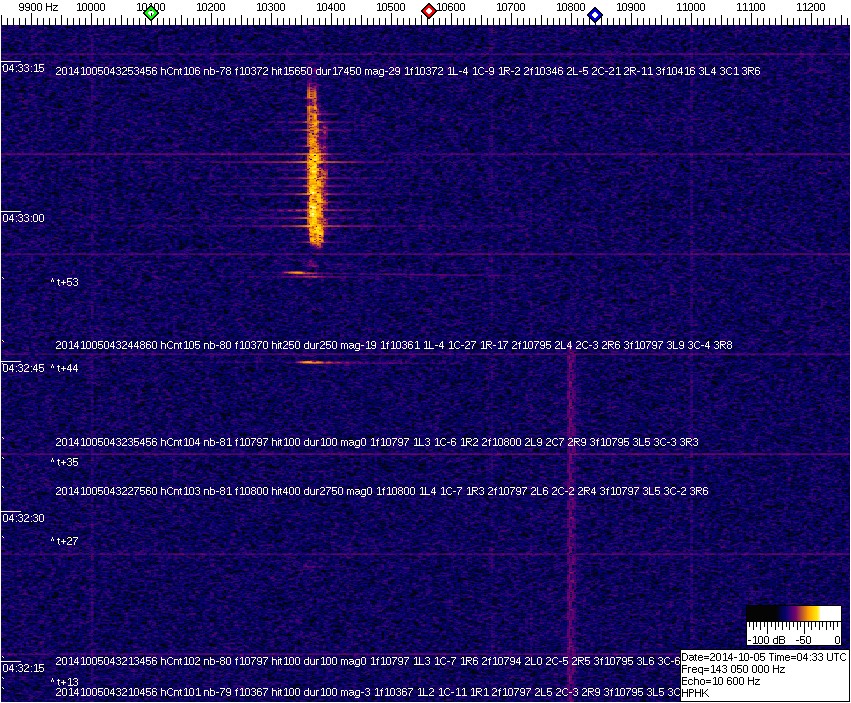The height and width of the screenshot is (703, 851).
Task: Click the -100 dB scale label
Action: (763, 640)
